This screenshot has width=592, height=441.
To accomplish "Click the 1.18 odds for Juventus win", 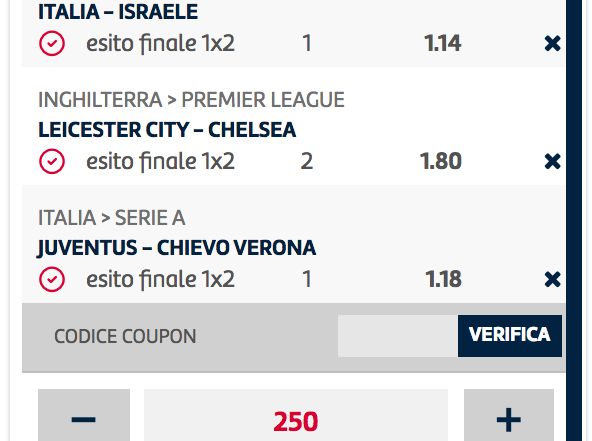I will 443,280.
